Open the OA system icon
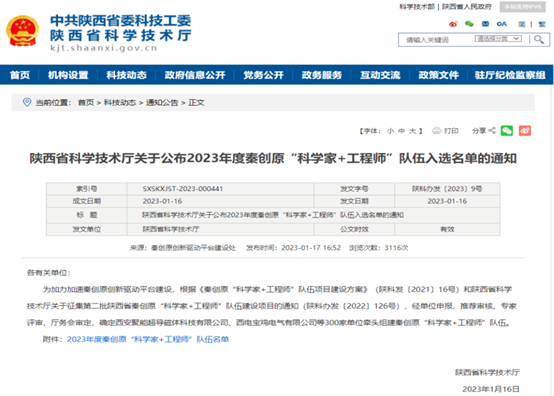The image size is (554, 396). click(x=502, y=24)
